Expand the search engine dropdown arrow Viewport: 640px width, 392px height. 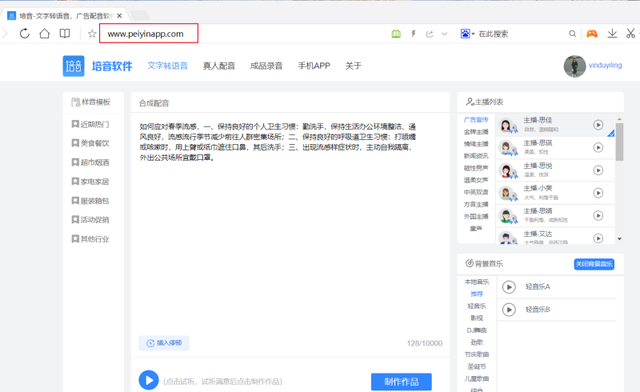click(x=473, y=34)
